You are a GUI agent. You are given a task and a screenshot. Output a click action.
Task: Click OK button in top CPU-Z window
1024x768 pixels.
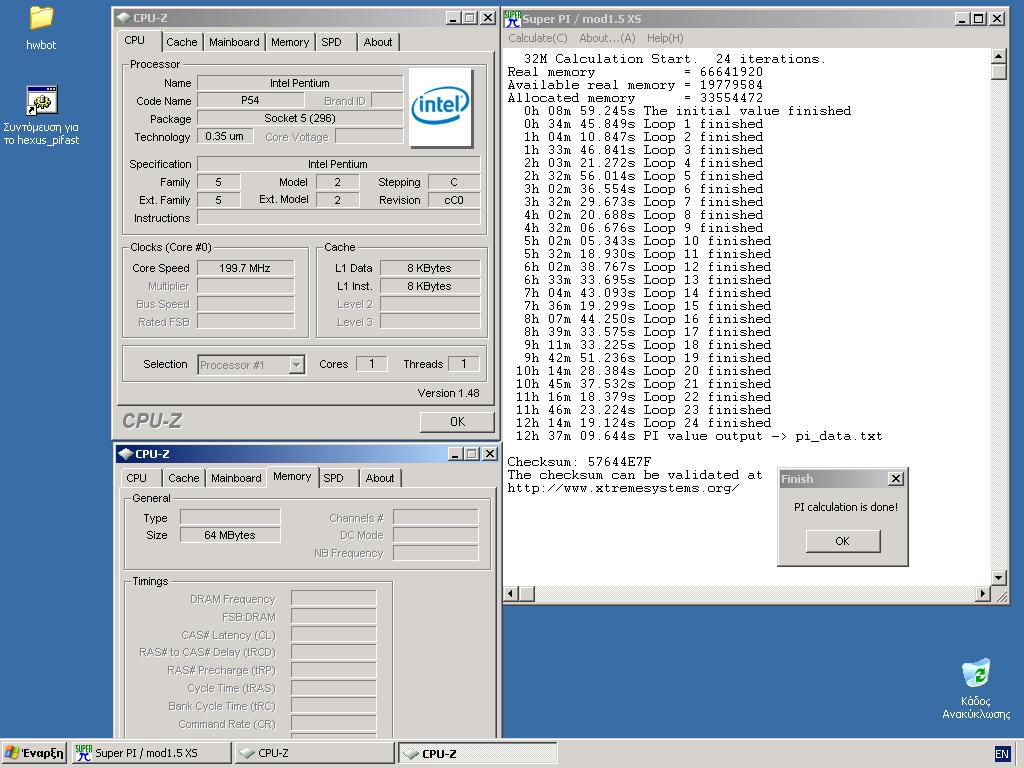(457, 422)
